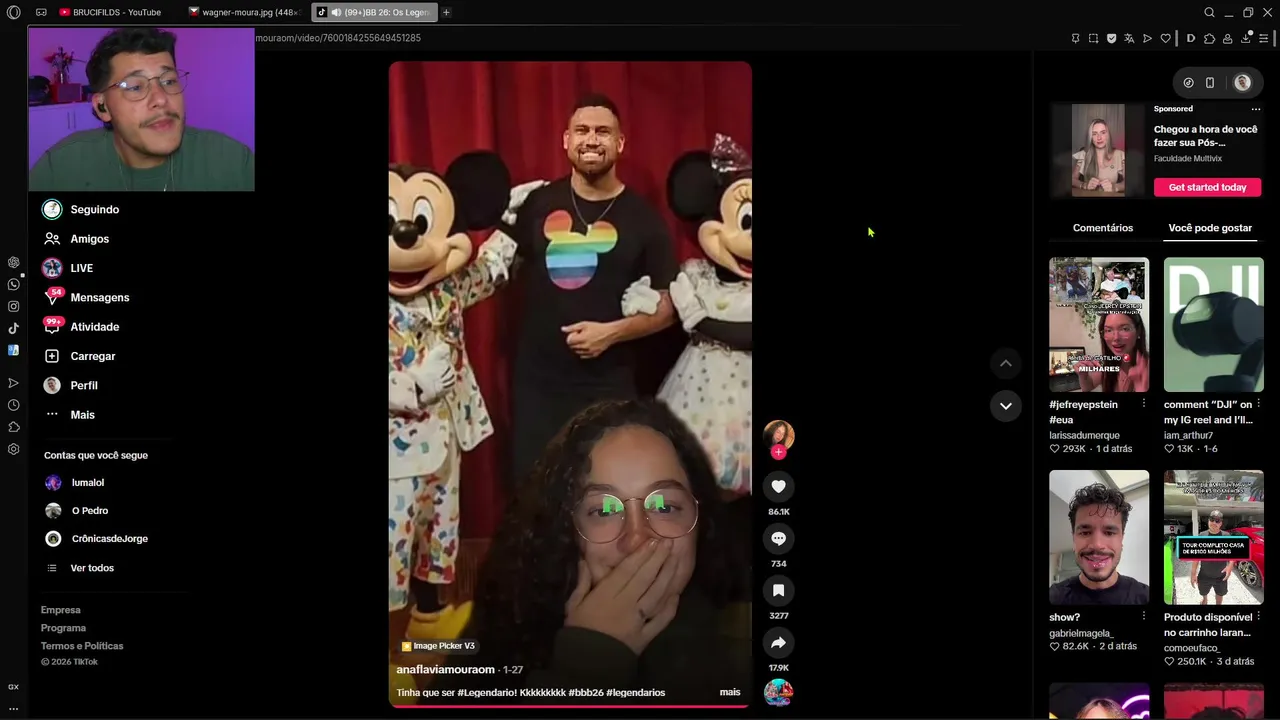The width and height of the screenshot is (1280, 720).
Task: Open followed account 'O Pedro'
Action: click(x=89, y=511)
